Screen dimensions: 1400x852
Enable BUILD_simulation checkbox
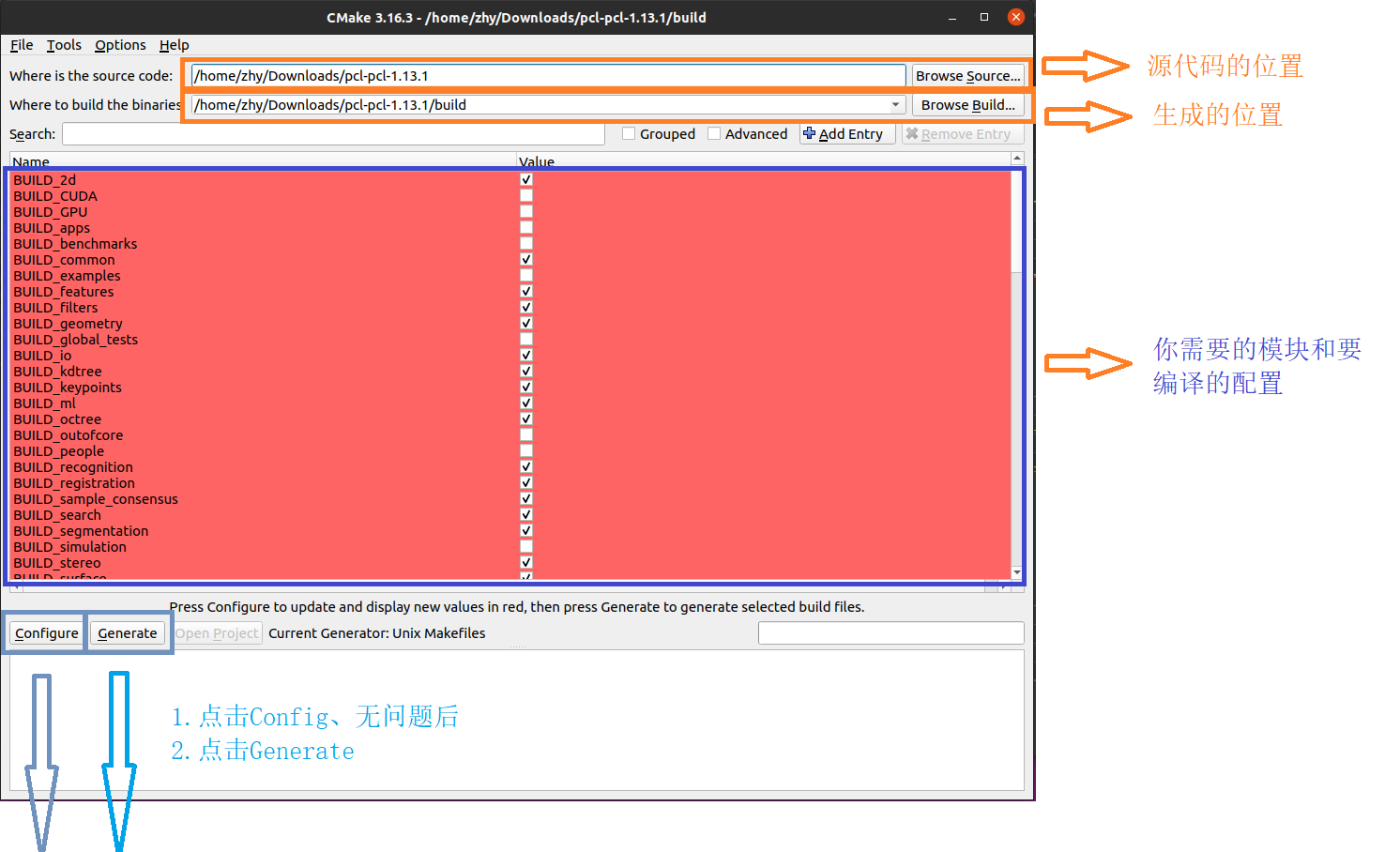pyautogui.click(x=526, y=547)
